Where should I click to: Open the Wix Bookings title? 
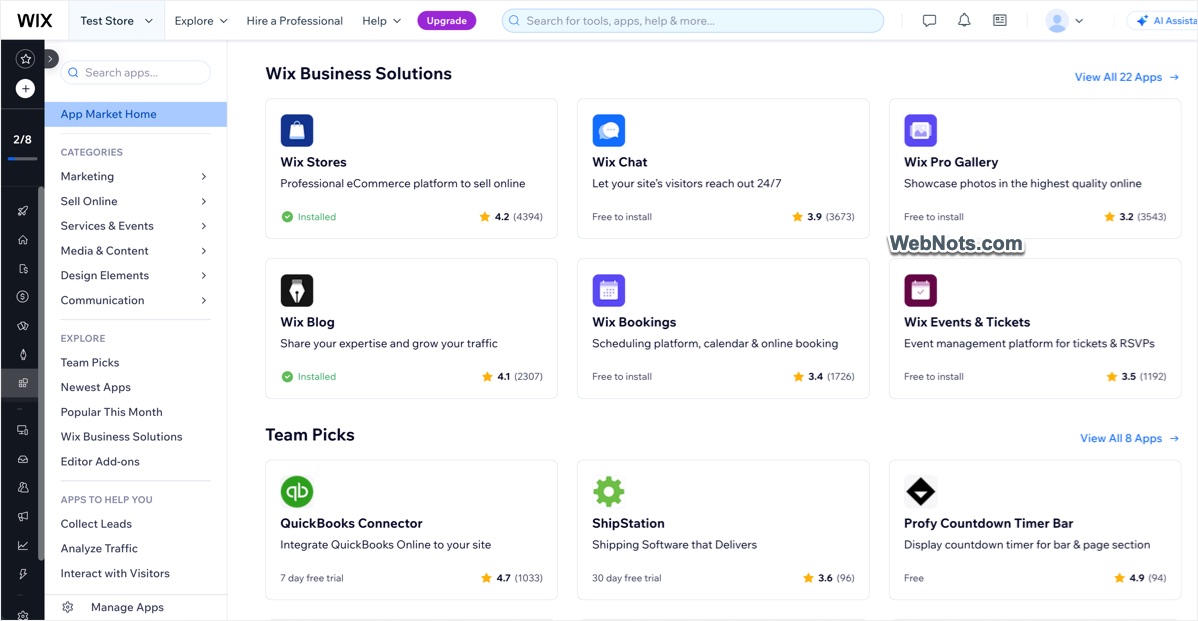coord(634,322)
